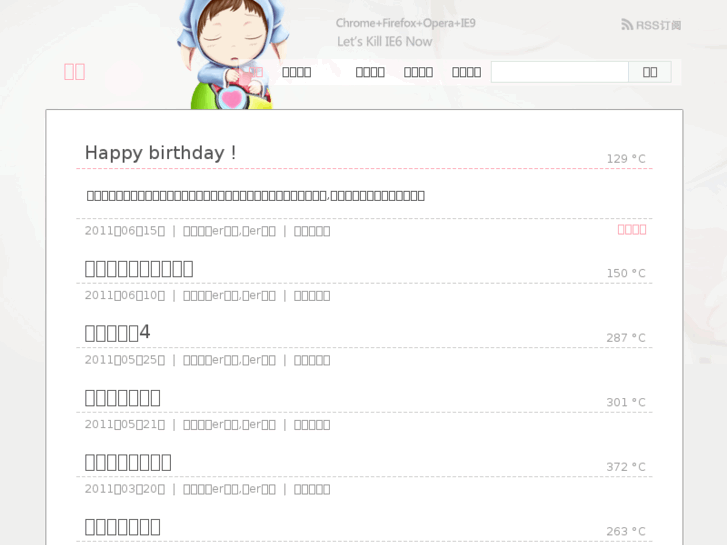Click the date of the 2011-06-15 post
727x545 pixels.
(x=125, y=231)
